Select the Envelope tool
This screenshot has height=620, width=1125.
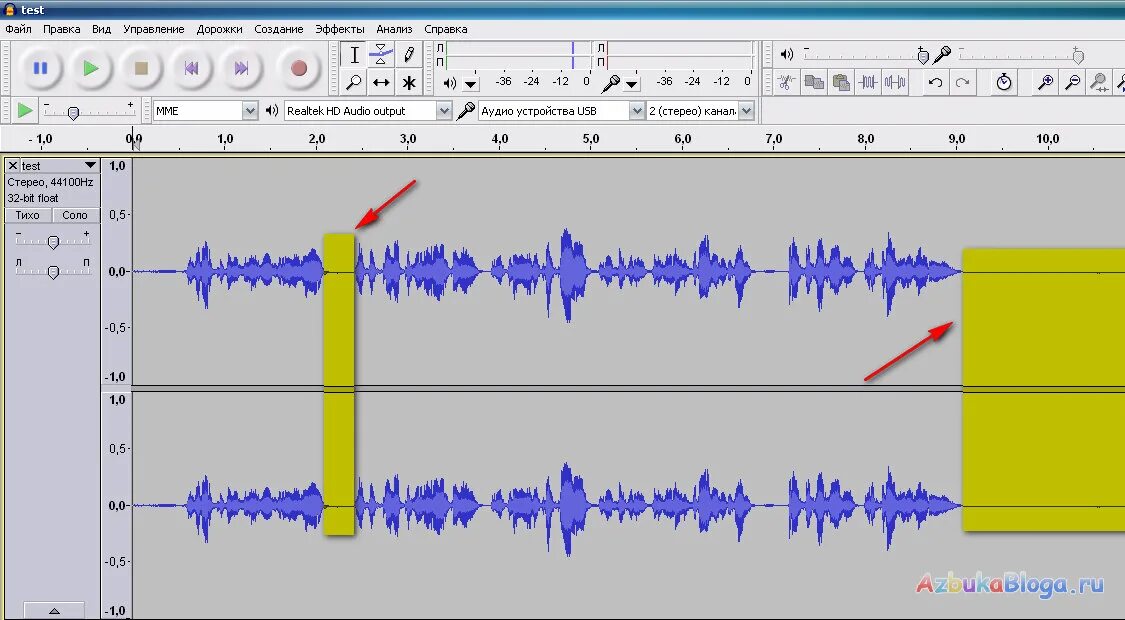coord(381,55)
